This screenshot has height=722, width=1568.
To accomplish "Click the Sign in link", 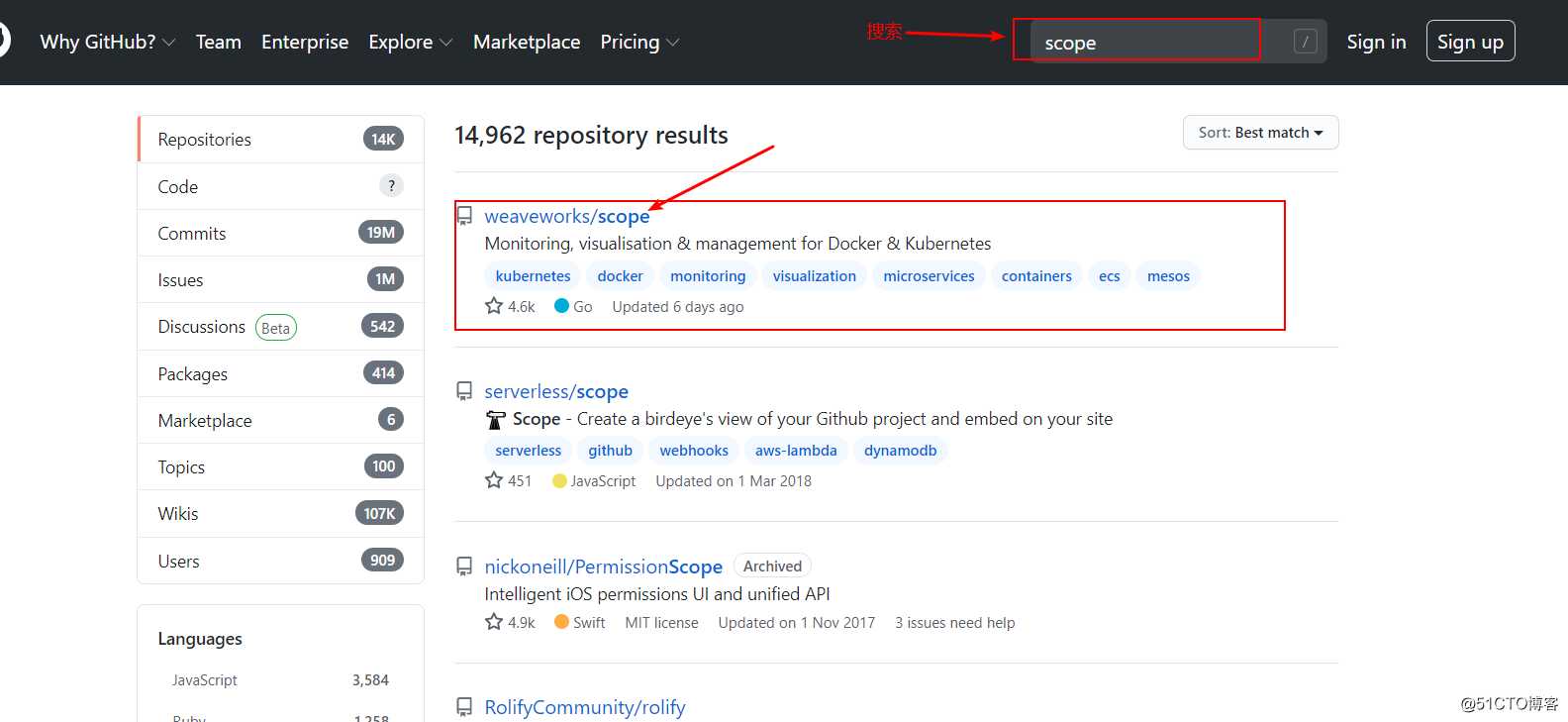I will pyautogui.click(x=1376, y=42).
